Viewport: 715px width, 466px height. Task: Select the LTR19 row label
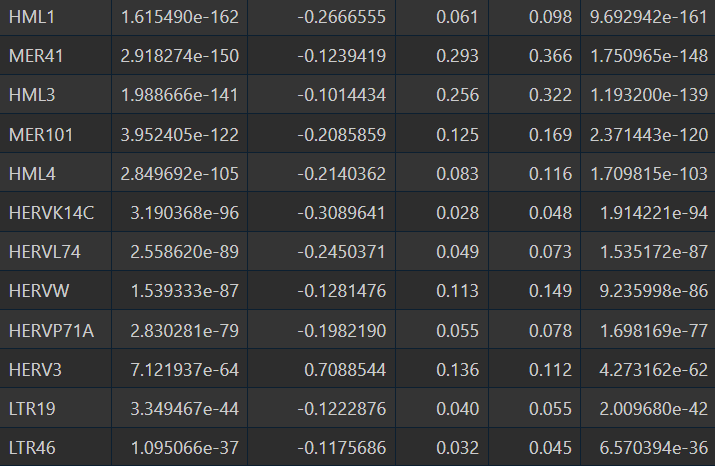tap(33, 408)
